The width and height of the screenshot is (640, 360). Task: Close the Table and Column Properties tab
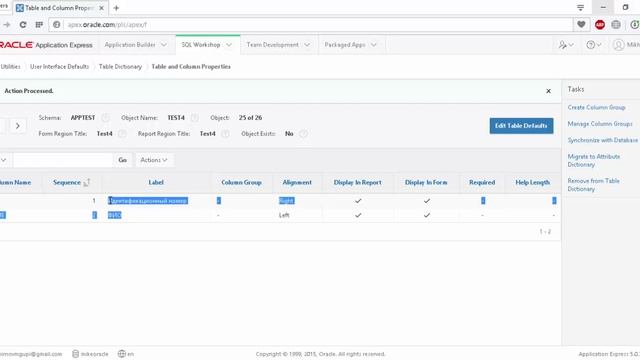tap(102, 8)
